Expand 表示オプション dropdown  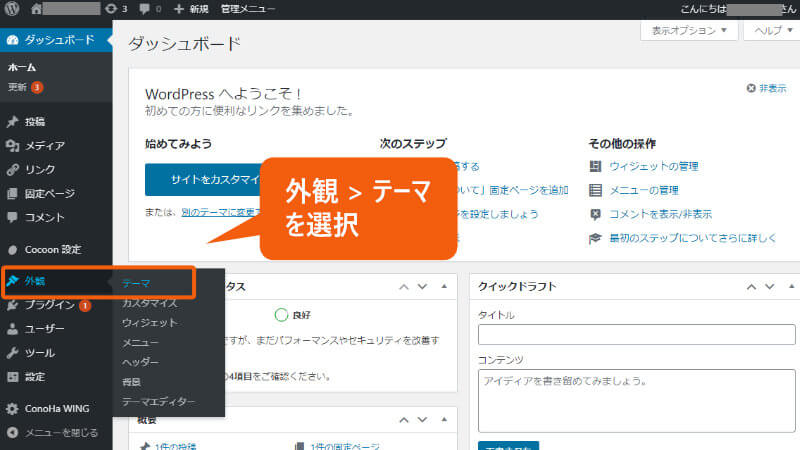click(x=689, y=31)
